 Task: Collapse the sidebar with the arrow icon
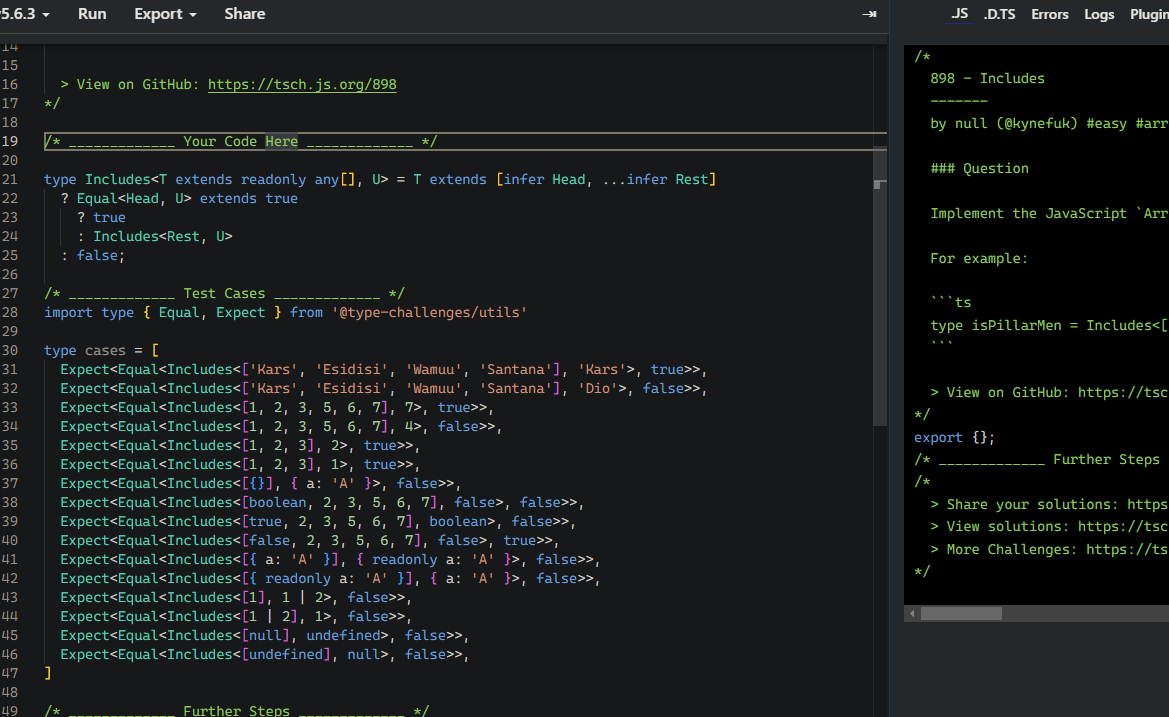coord(869,14)
